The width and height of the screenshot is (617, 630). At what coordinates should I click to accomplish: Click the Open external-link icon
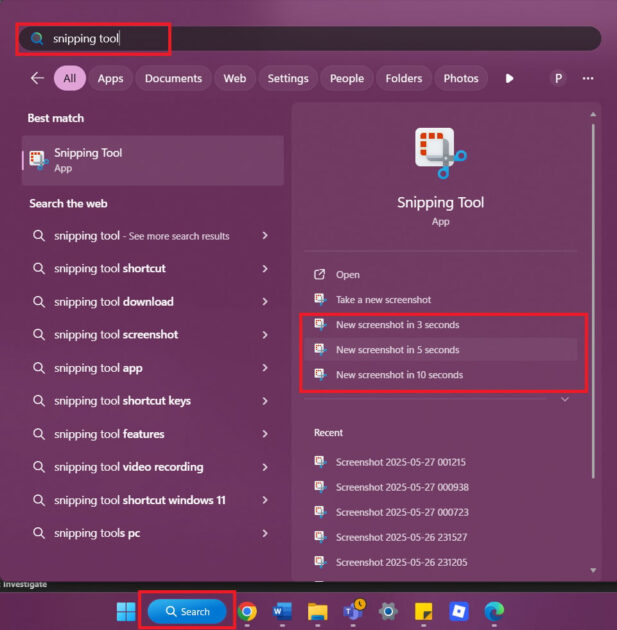click(319, 274)
